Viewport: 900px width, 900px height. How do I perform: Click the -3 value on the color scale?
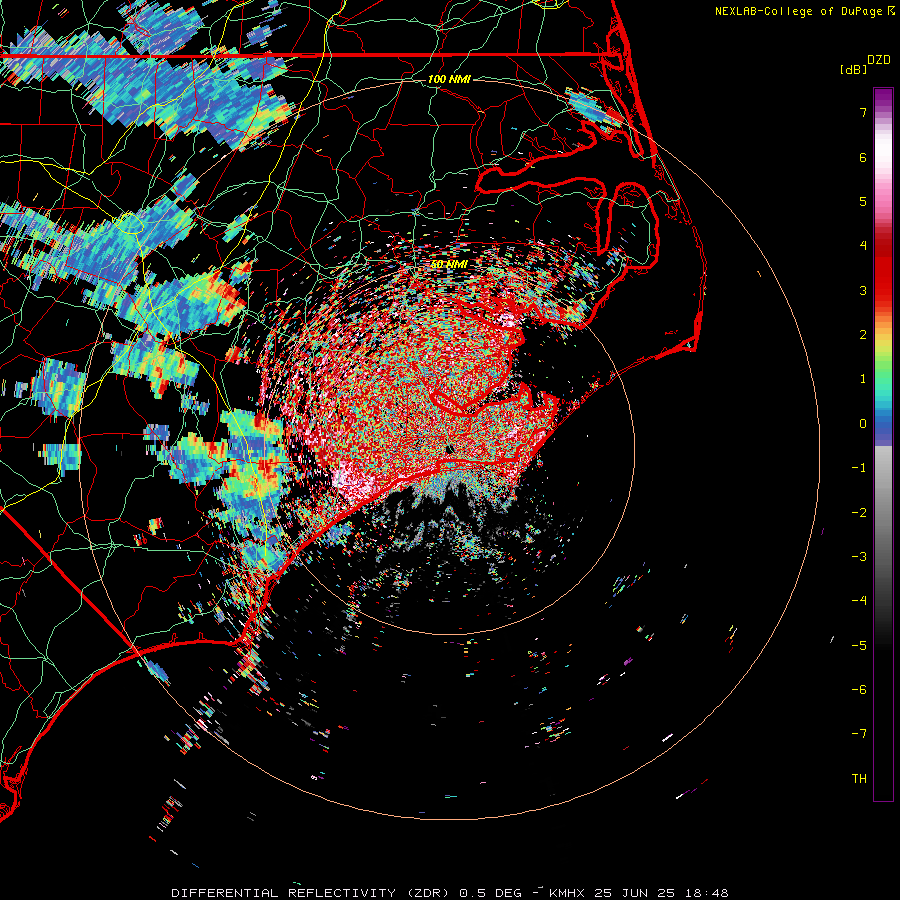click(859, 557)
